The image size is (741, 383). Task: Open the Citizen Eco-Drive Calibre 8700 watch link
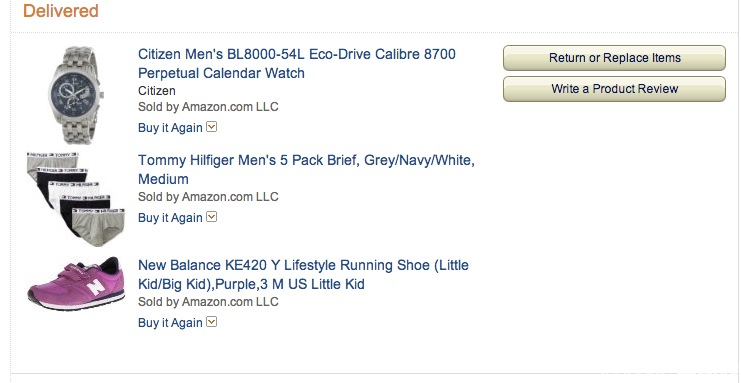pyautogui.click(x=297, y=63)
